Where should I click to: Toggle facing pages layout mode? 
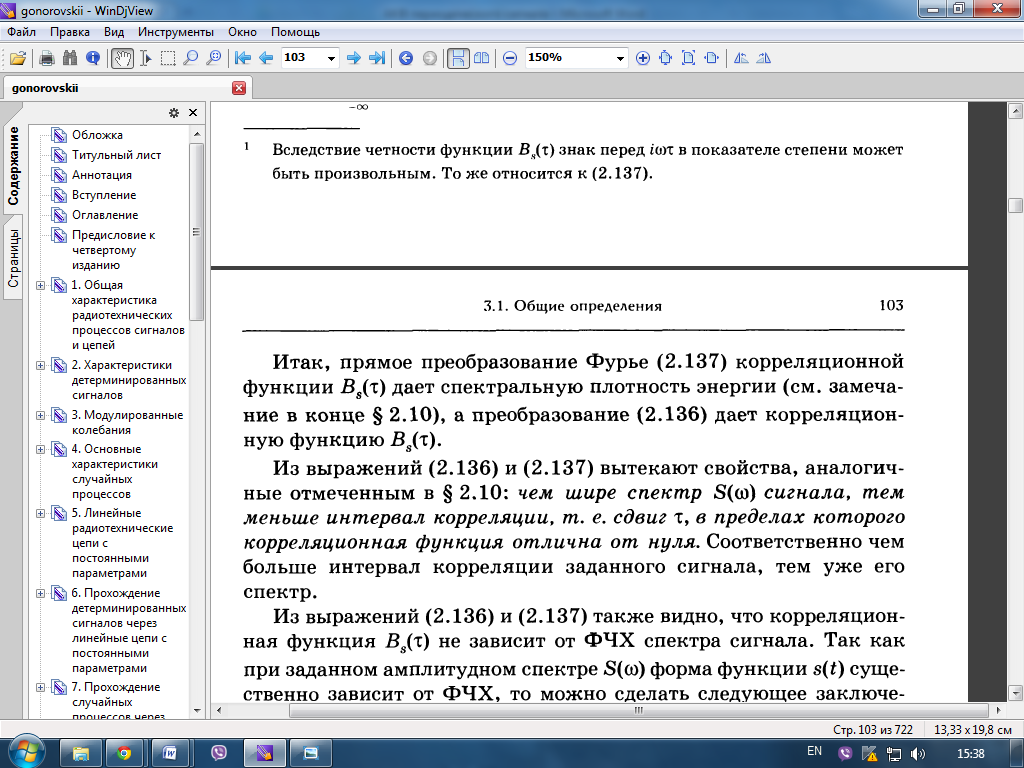(481, 58)
